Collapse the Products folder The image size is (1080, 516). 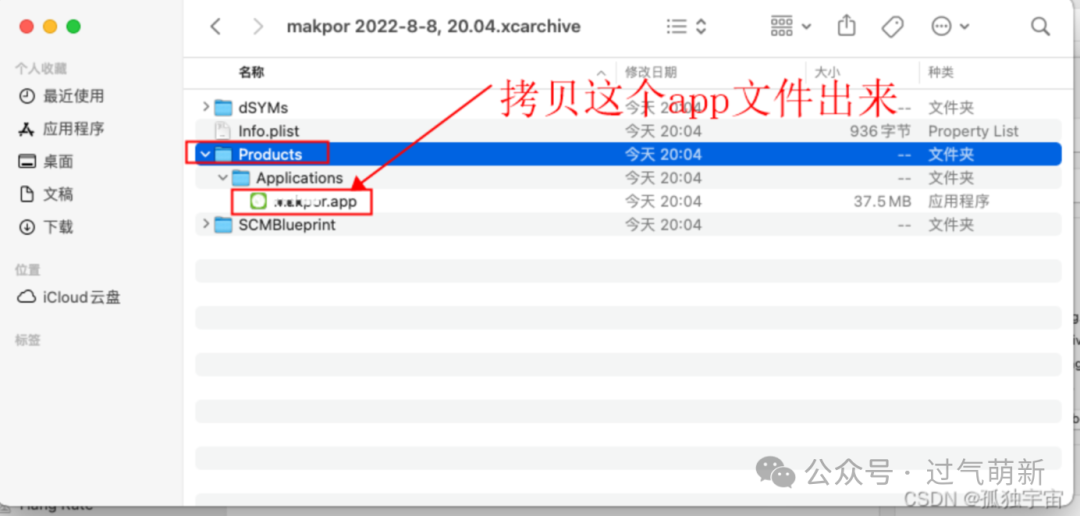click(205, 154)
